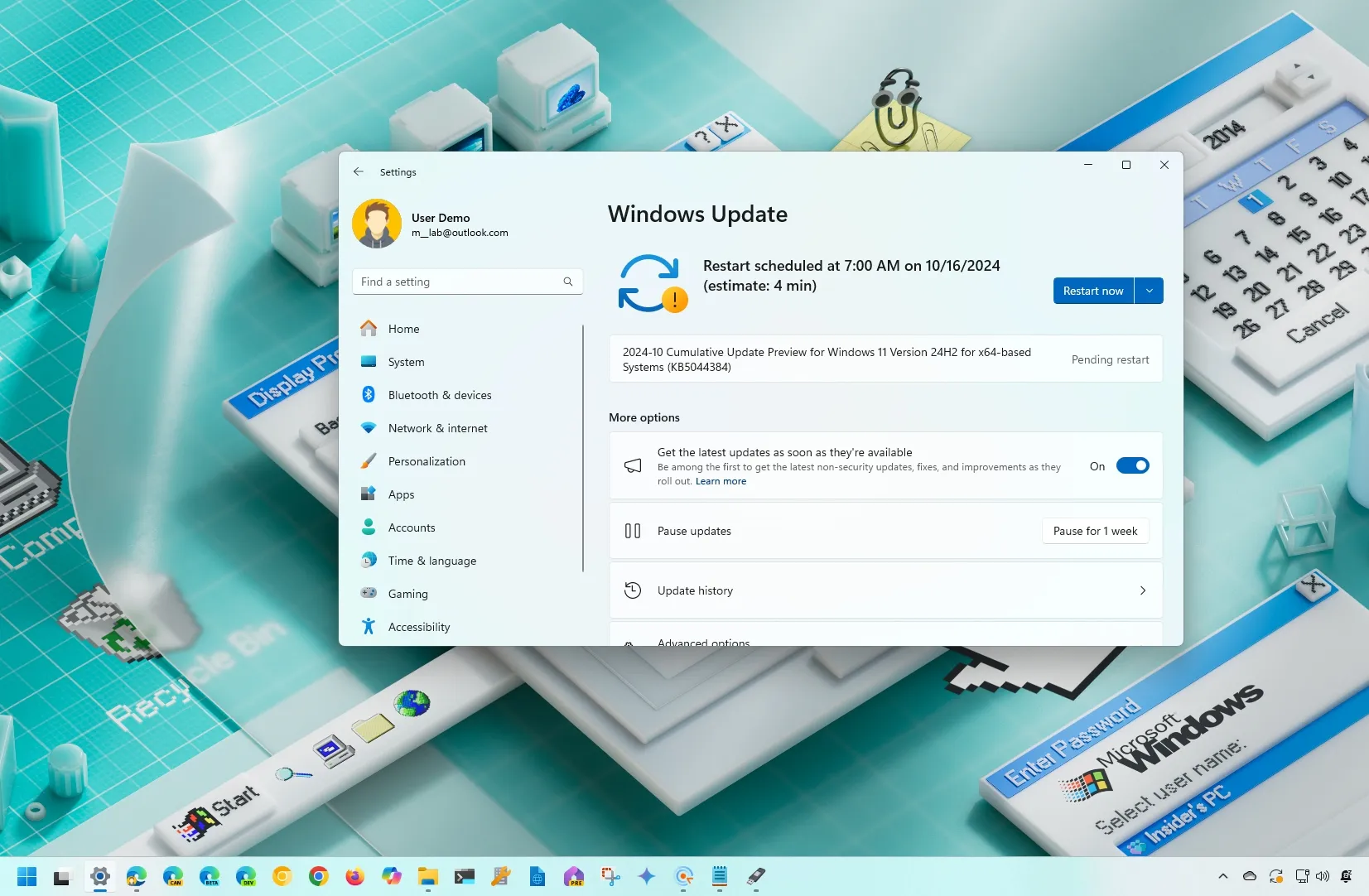The height and width of the screenshot is (896, 1369).
Task: Launch Edge Canary from the taskbar
Action: [173, 876]
